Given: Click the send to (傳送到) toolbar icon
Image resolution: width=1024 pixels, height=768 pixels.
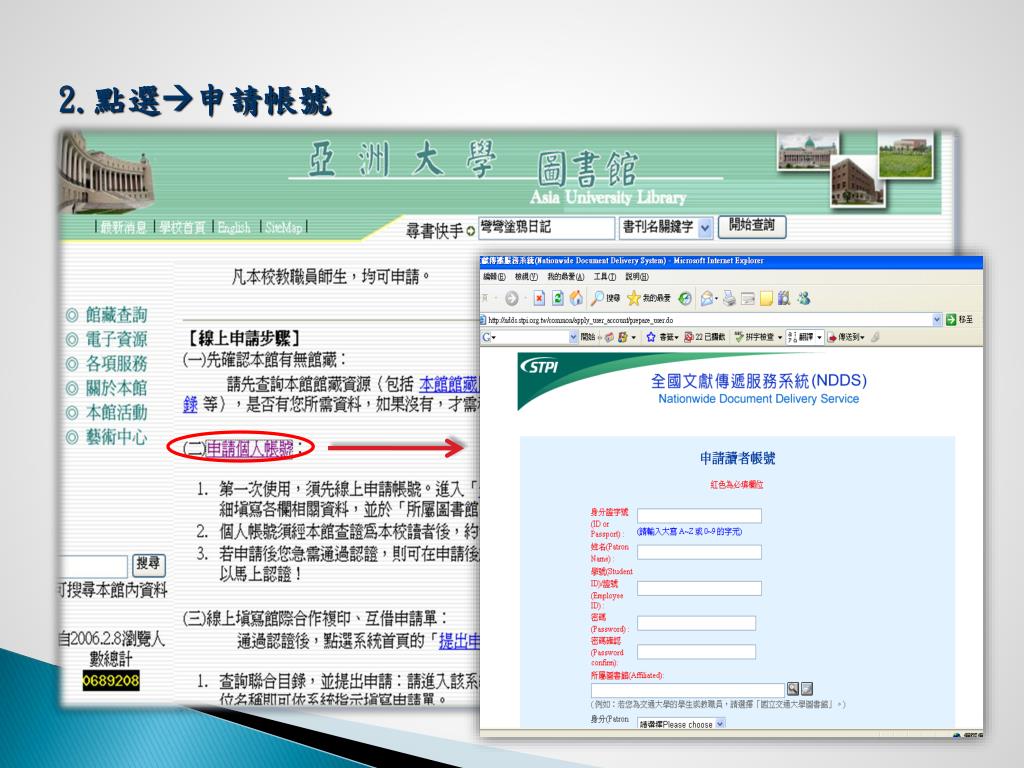Looking at the screenshot, I should point(832,337).
